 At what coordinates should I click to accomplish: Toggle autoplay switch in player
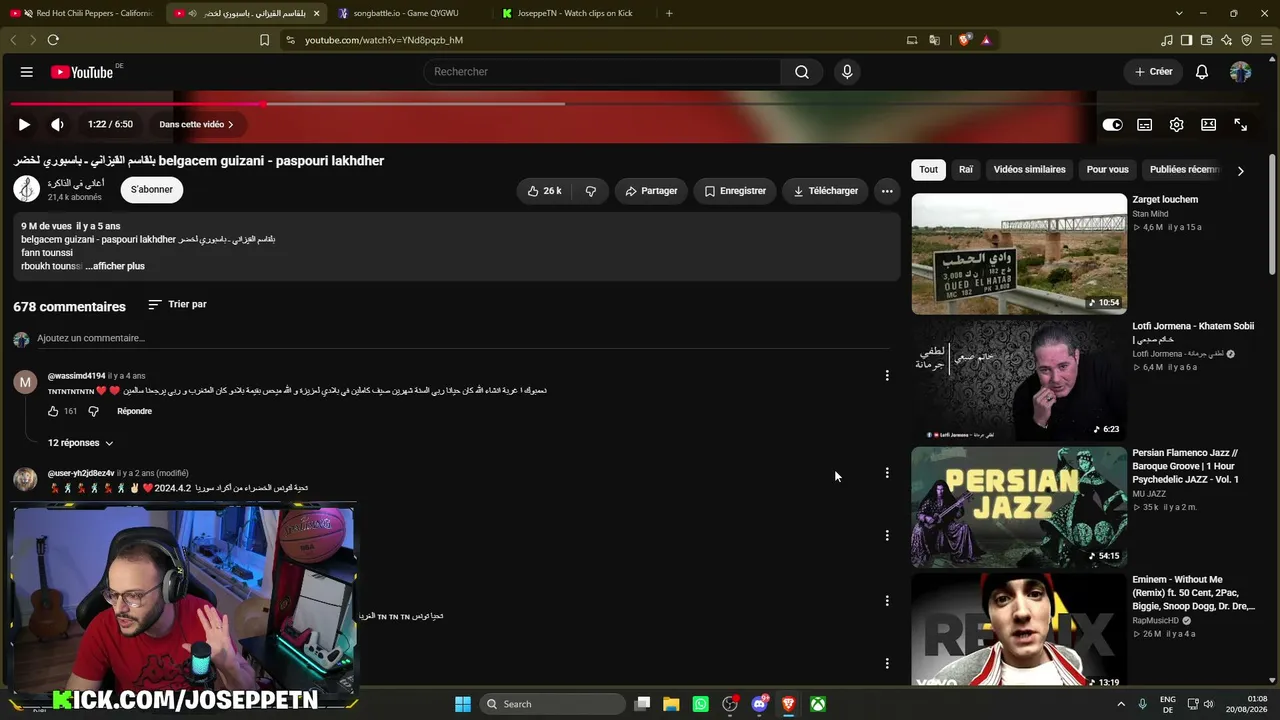(x=1112, y=125)
